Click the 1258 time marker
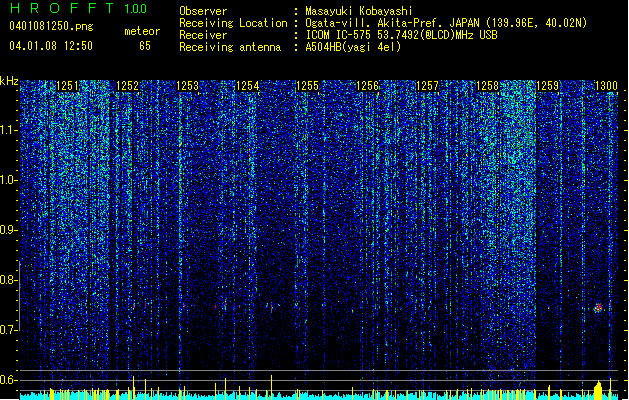This screenshot has width=629, height=400. click(487, 86)
